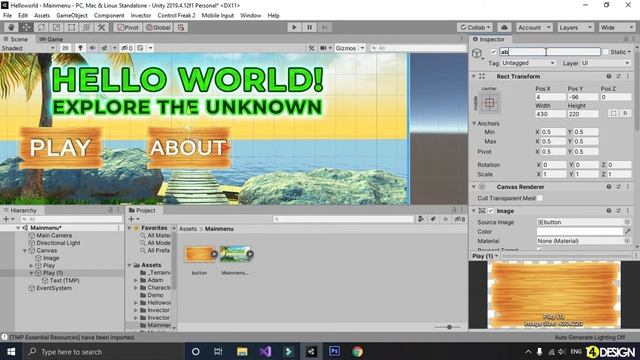Open the Gizmos dropdown
The width and height of the screenshot is (640, 360).
pyautogui.click(x=349, y=48)
